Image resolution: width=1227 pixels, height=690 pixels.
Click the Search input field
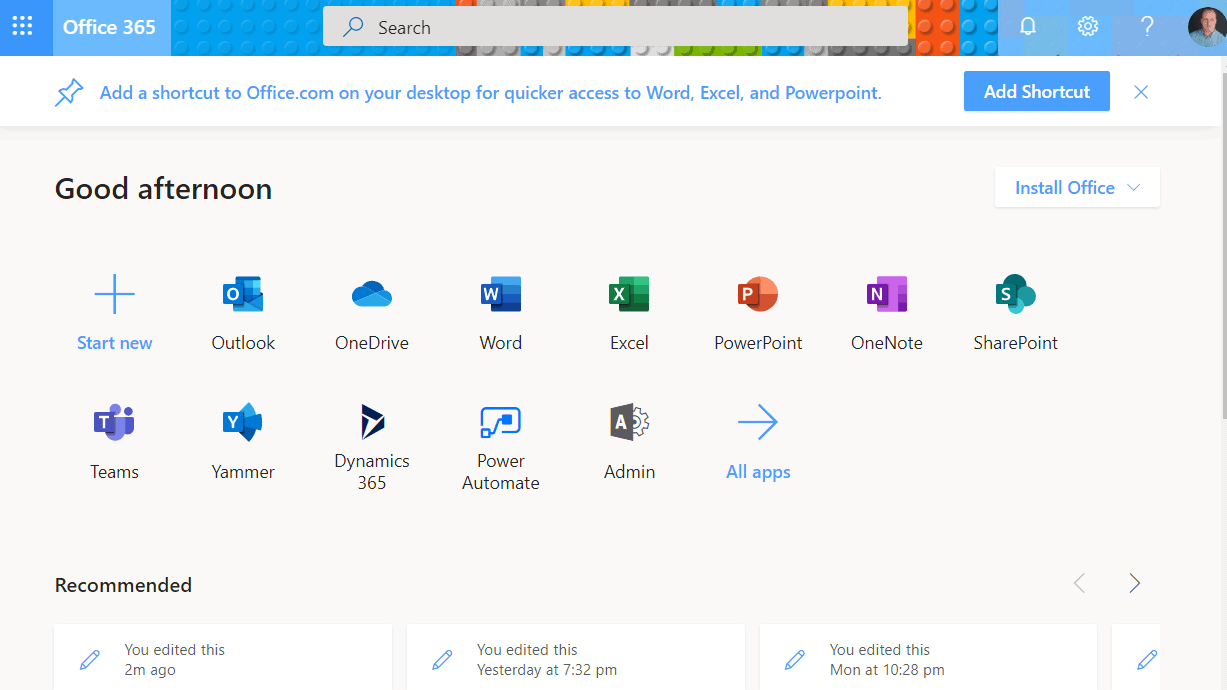coord(615,28)
